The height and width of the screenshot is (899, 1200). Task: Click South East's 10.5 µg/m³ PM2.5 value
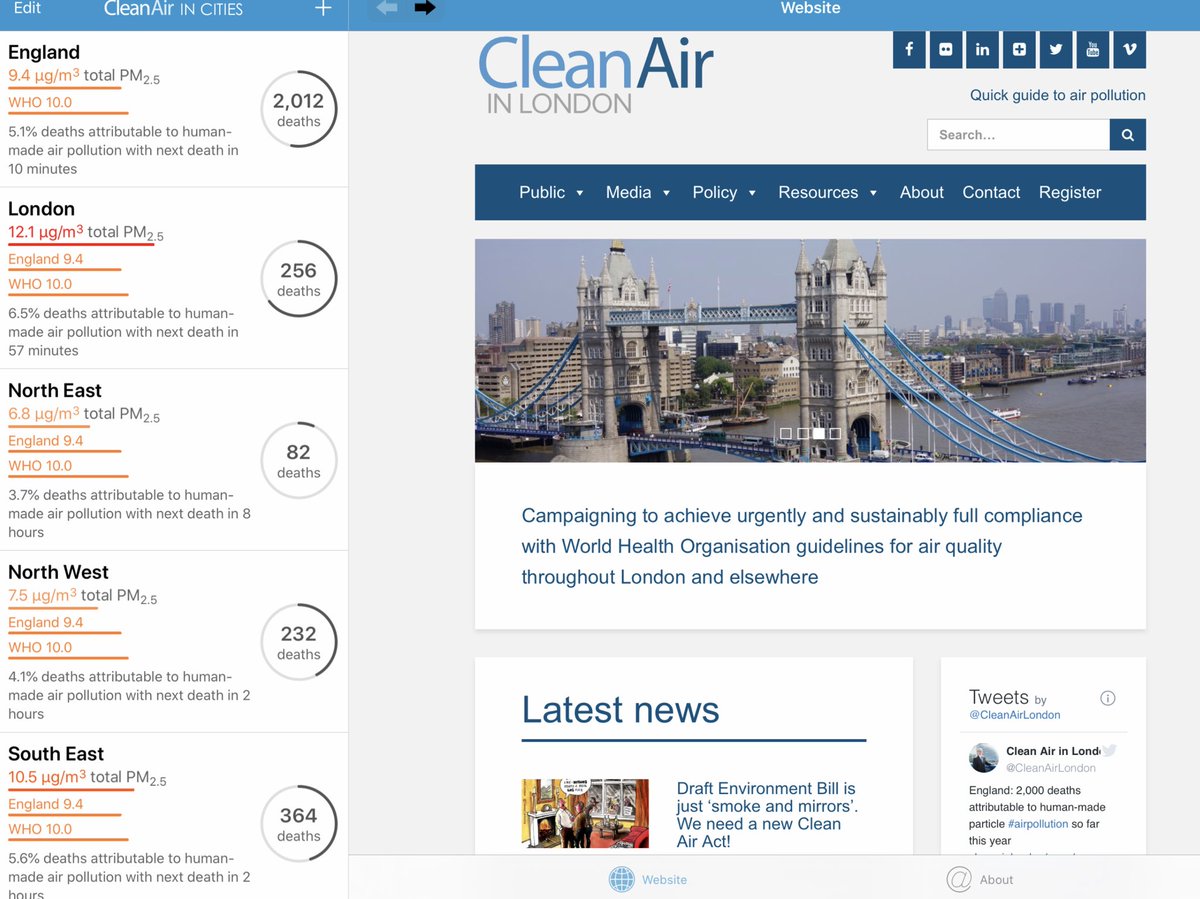click(x=87, y=779)
